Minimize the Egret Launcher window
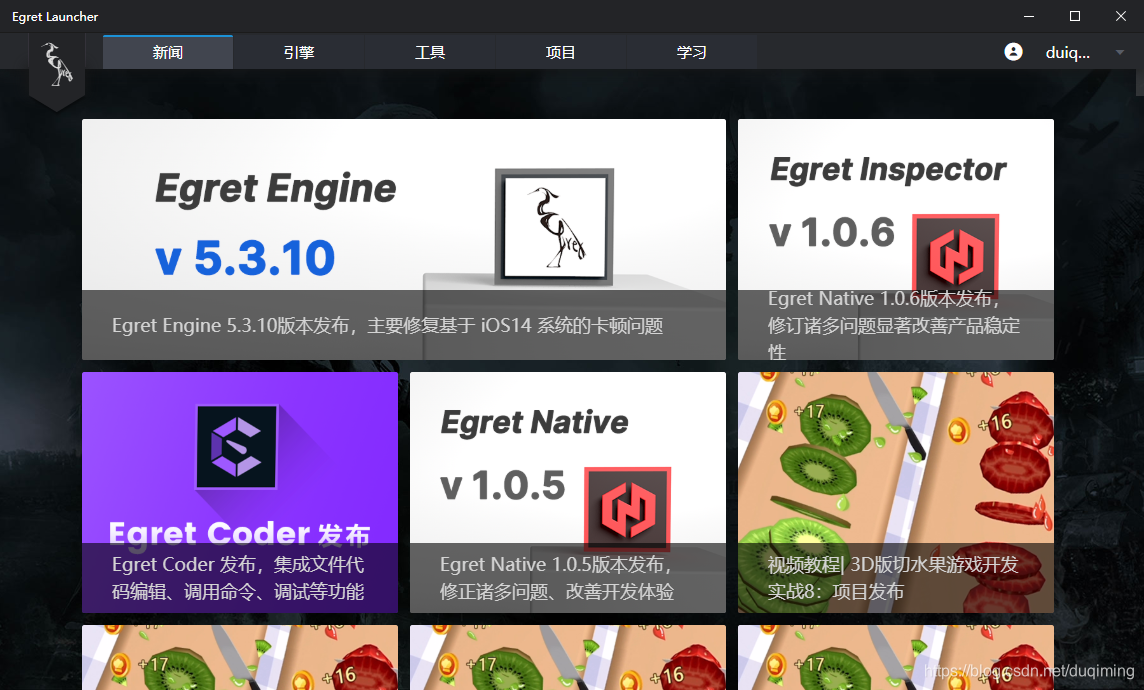 point(1029,16)
